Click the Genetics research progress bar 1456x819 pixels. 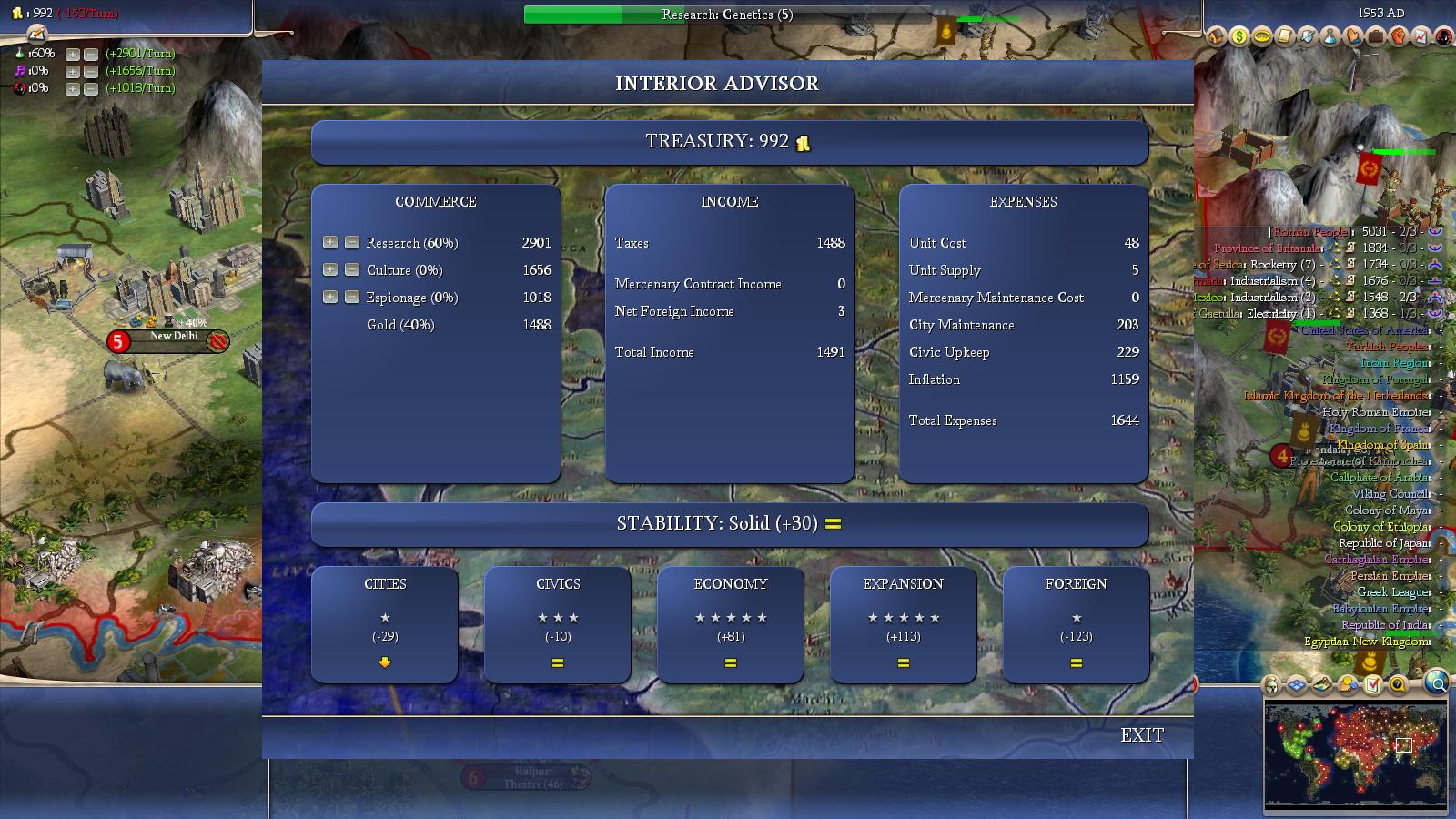pyautogui.click(x=728, y=15)
